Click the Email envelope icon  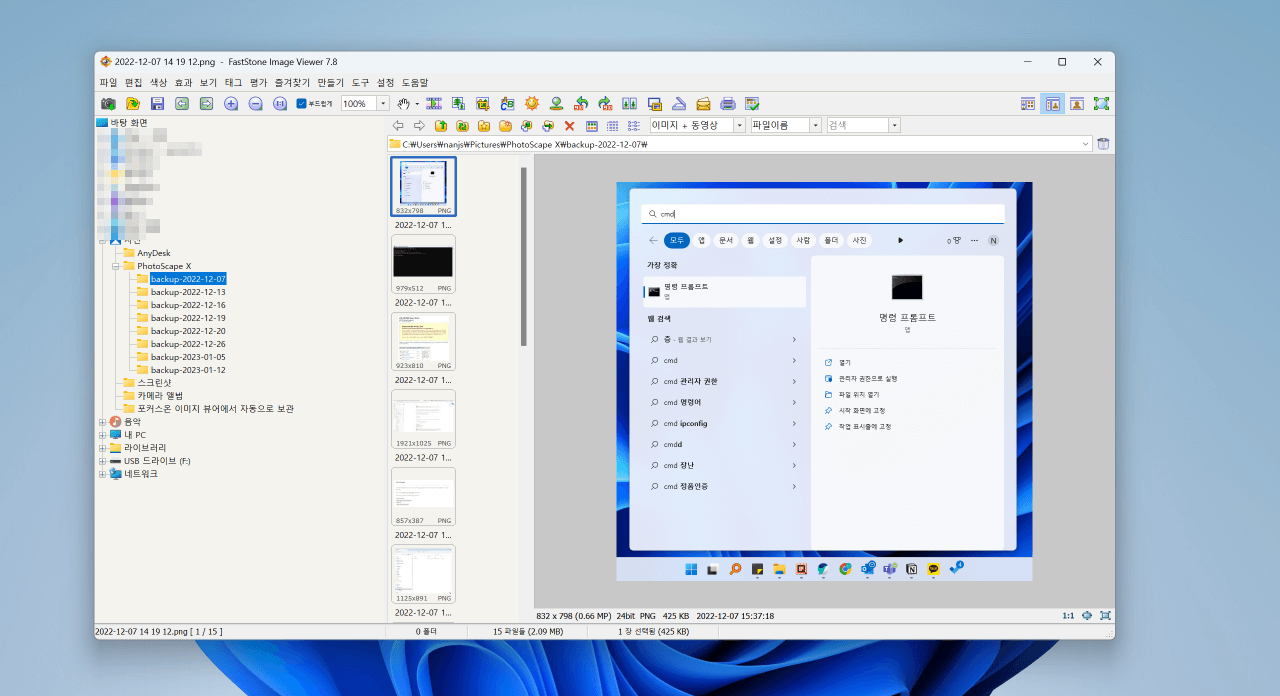(703, 103)
